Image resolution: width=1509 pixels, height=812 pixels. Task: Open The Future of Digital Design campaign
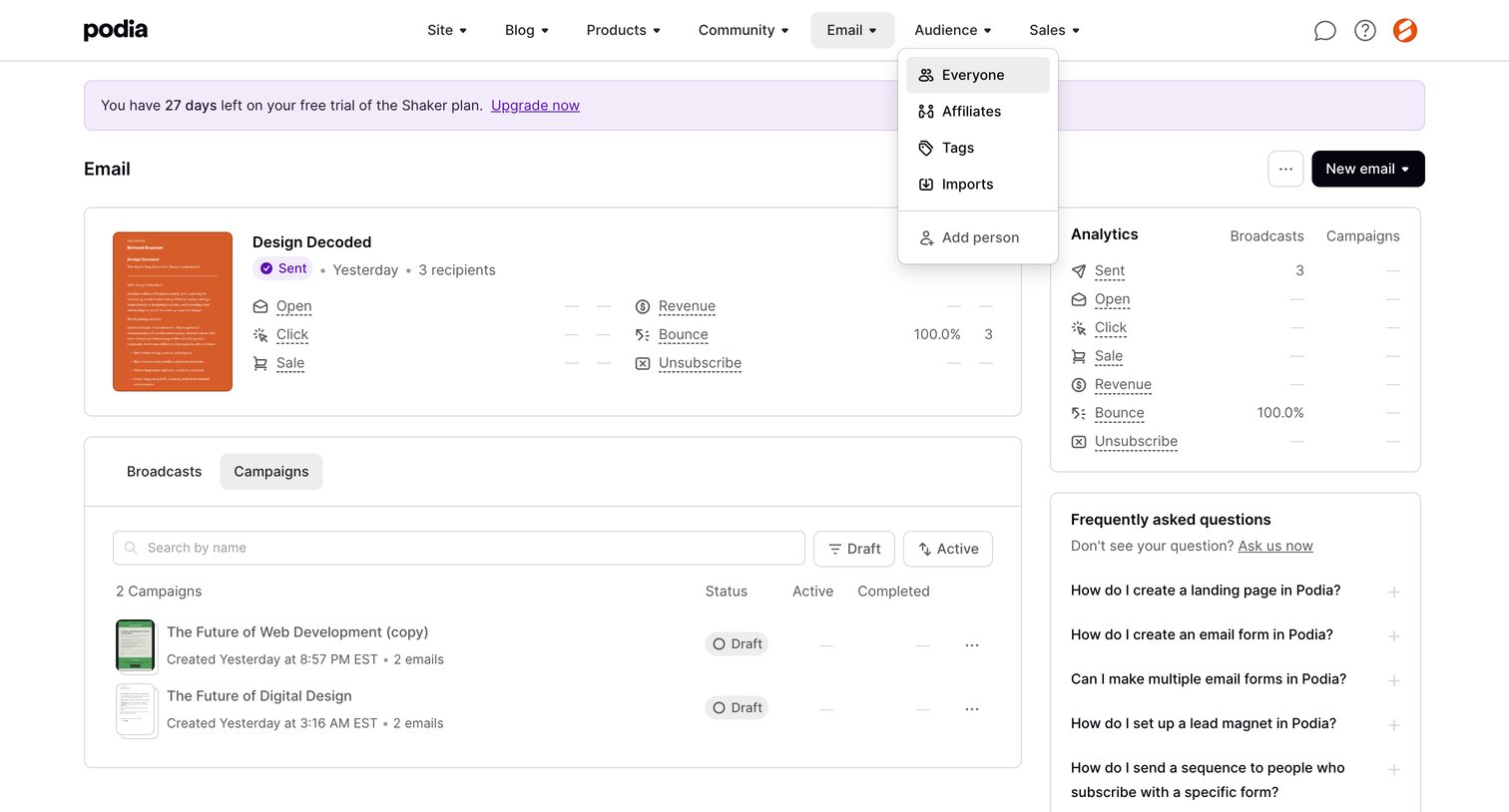[x=259, y=696]
